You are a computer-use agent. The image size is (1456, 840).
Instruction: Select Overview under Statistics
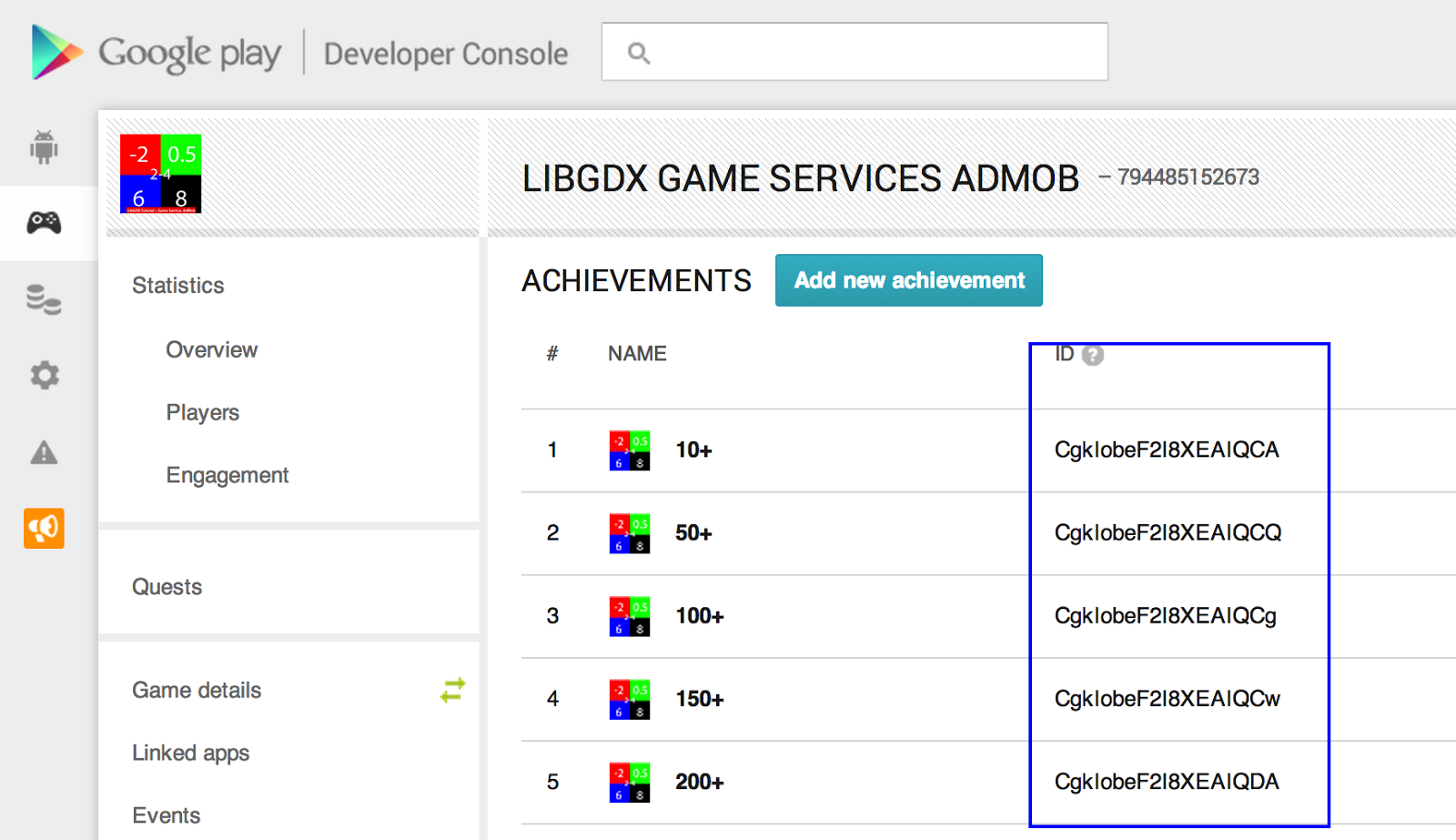point(211,349)
